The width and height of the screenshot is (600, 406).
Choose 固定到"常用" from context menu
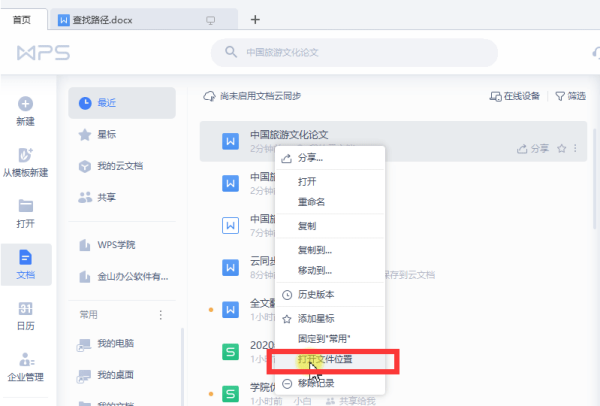[x=330, y=339]
